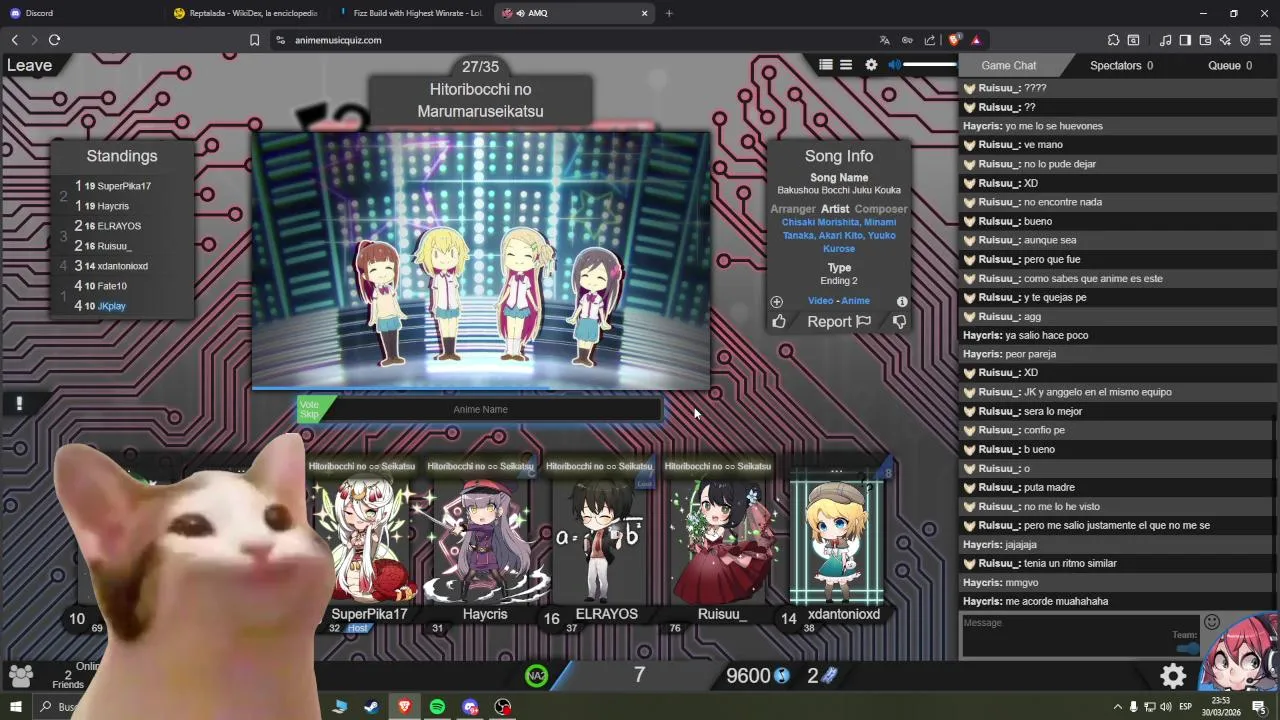This screenshot has height=720, width=1280.
Task: Open quiz settings gear icon
Action: 871,65
